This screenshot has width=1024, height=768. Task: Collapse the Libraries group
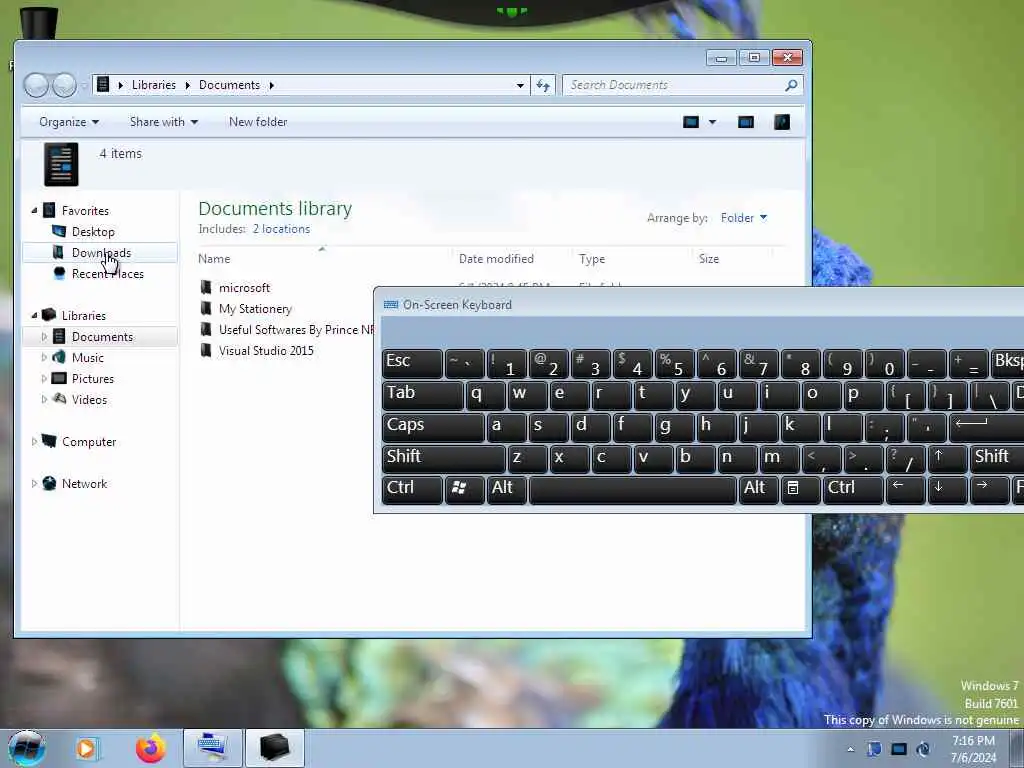pyautogui.click(x=34, y=315)
